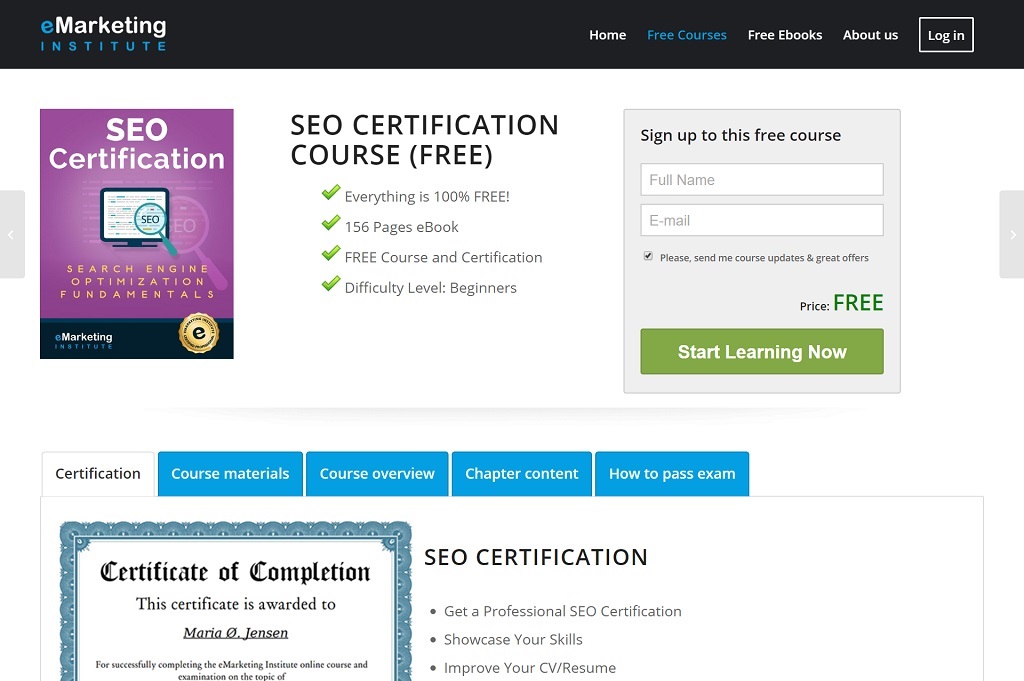
Task: Click the green checkmark beside "Everything is 100% FREE!"
Action: 331,195
